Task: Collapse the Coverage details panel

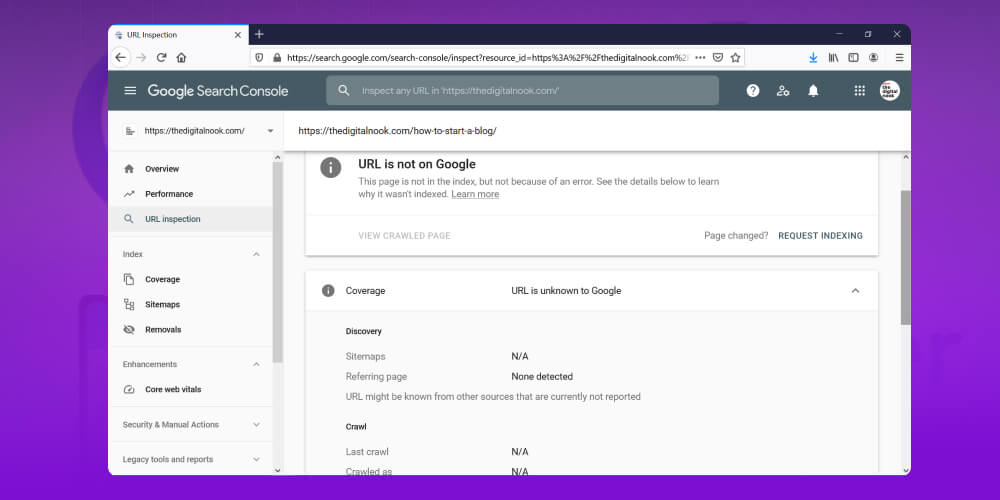Action: pos(855,291)
